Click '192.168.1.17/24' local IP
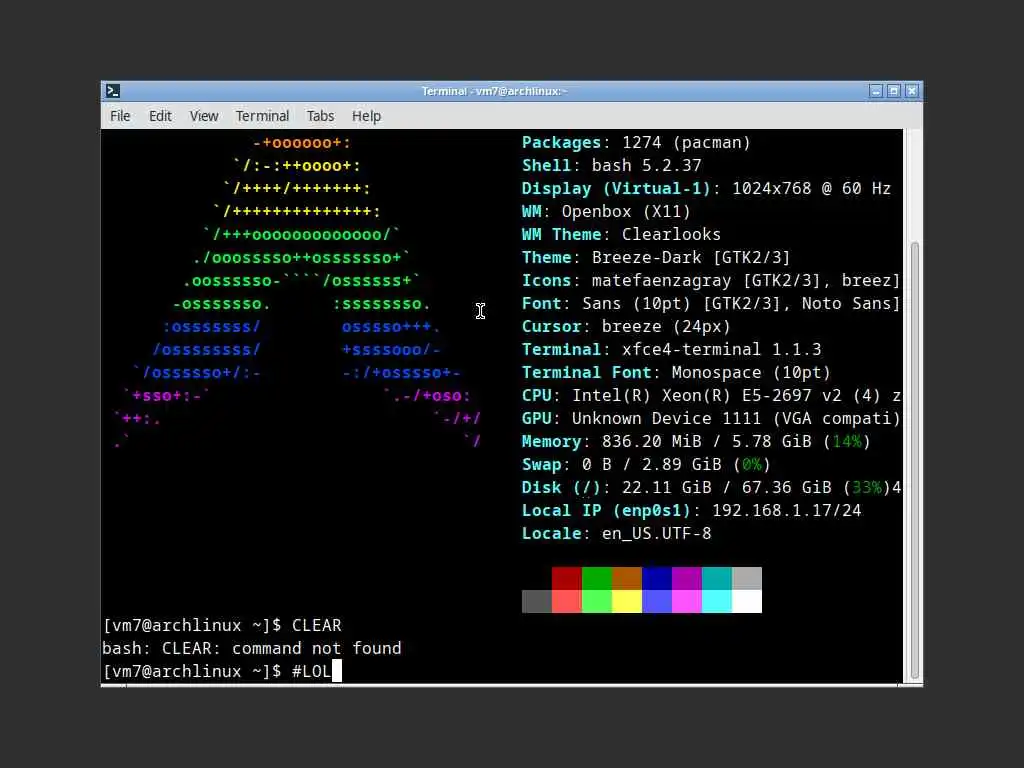Viewport: 1024px width, 768px height. click(787, 511)
